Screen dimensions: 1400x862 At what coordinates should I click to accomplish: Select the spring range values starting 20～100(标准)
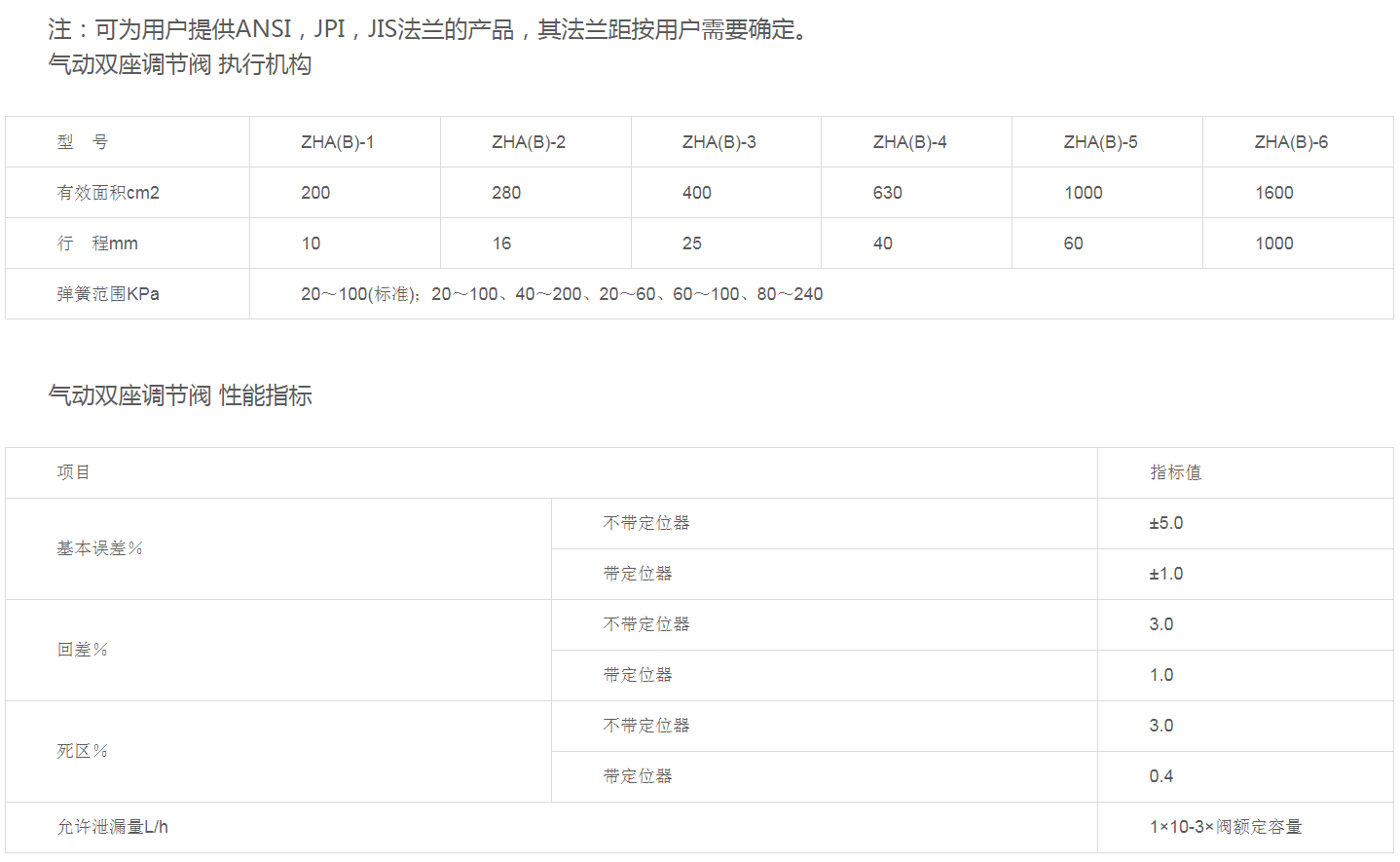pyautogui.click(x=562, y=294)
